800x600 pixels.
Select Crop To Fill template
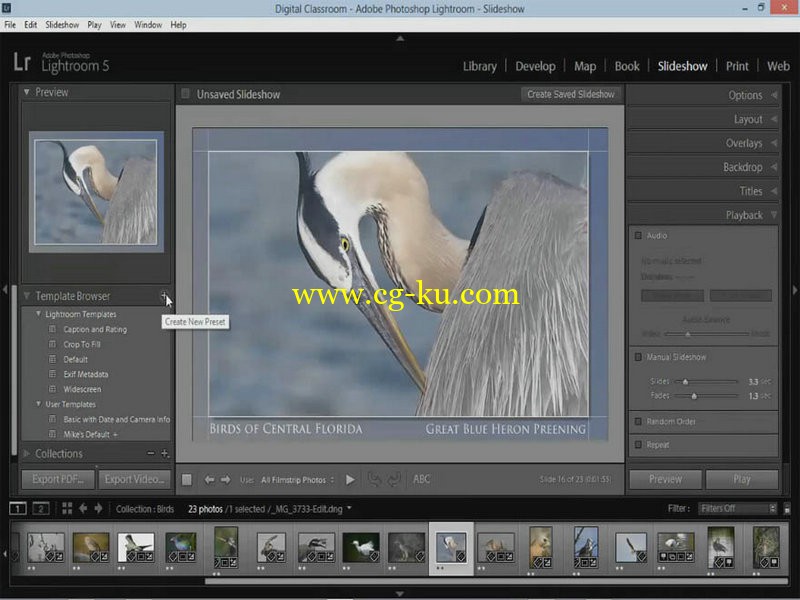point(82,344)
